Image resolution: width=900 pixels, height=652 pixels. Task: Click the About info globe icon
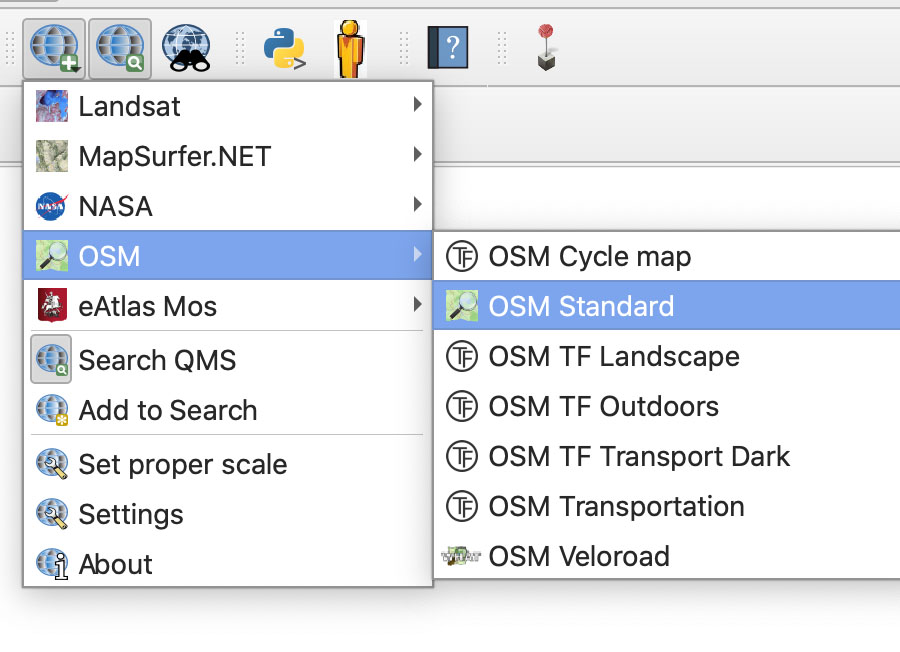point(52,564)
